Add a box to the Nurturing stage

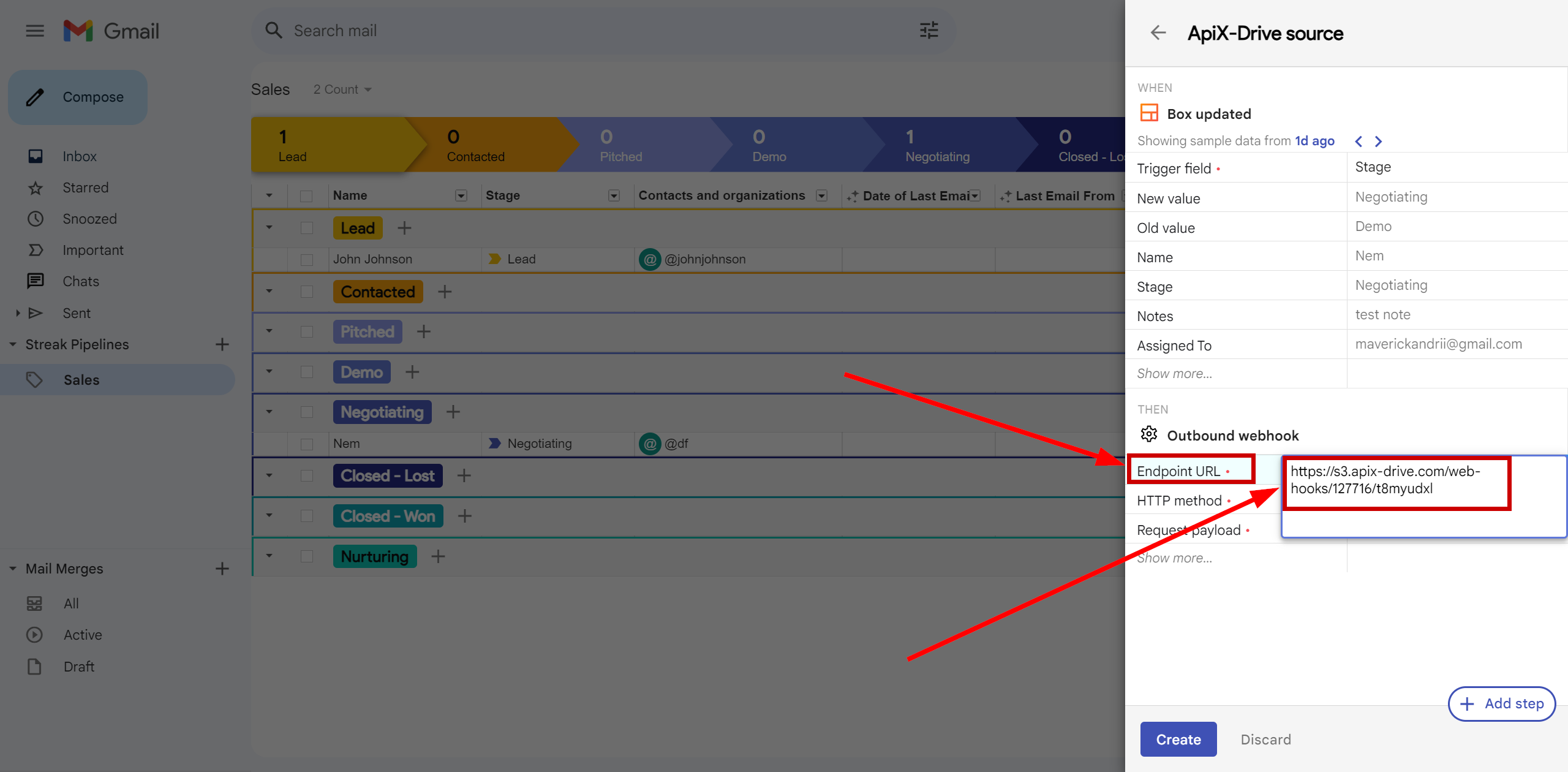[x=438, y=556]
